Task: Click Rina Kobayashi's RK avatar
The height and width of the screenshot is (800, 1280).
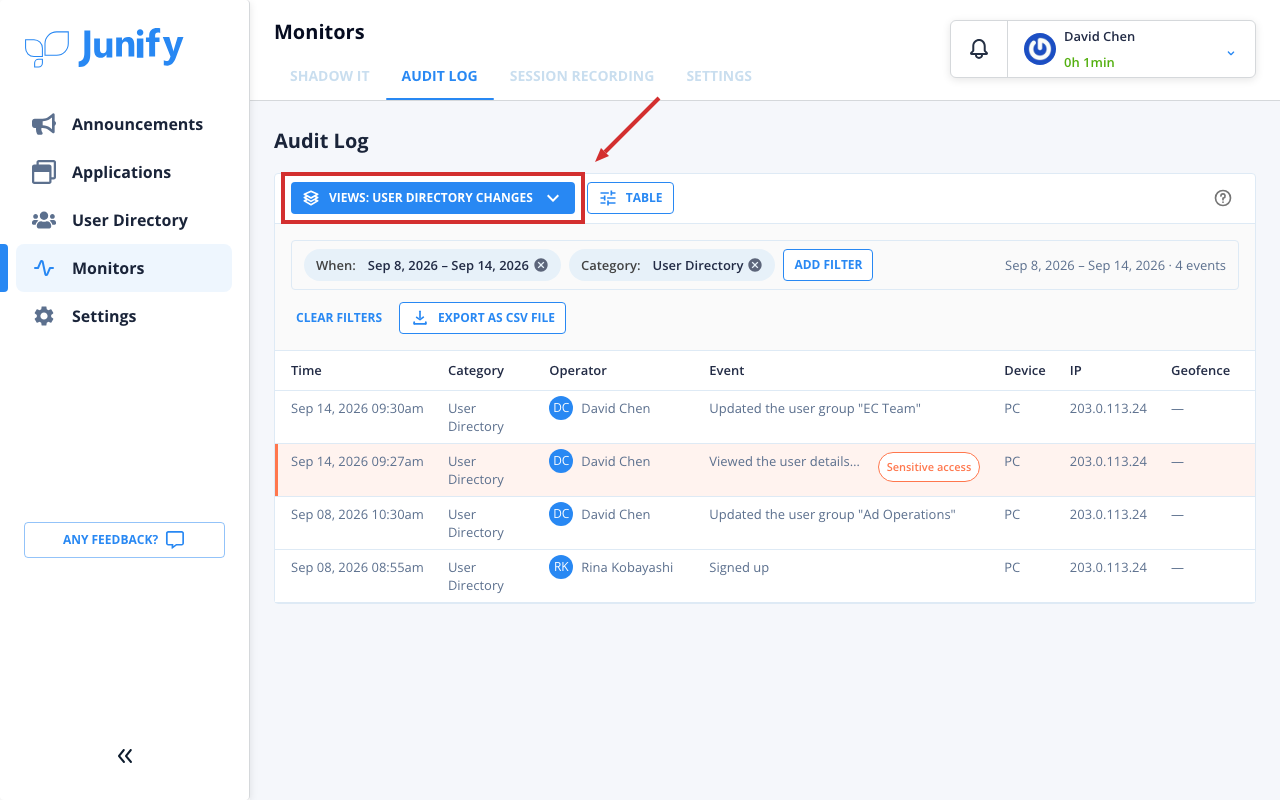Action: point(561,567)
